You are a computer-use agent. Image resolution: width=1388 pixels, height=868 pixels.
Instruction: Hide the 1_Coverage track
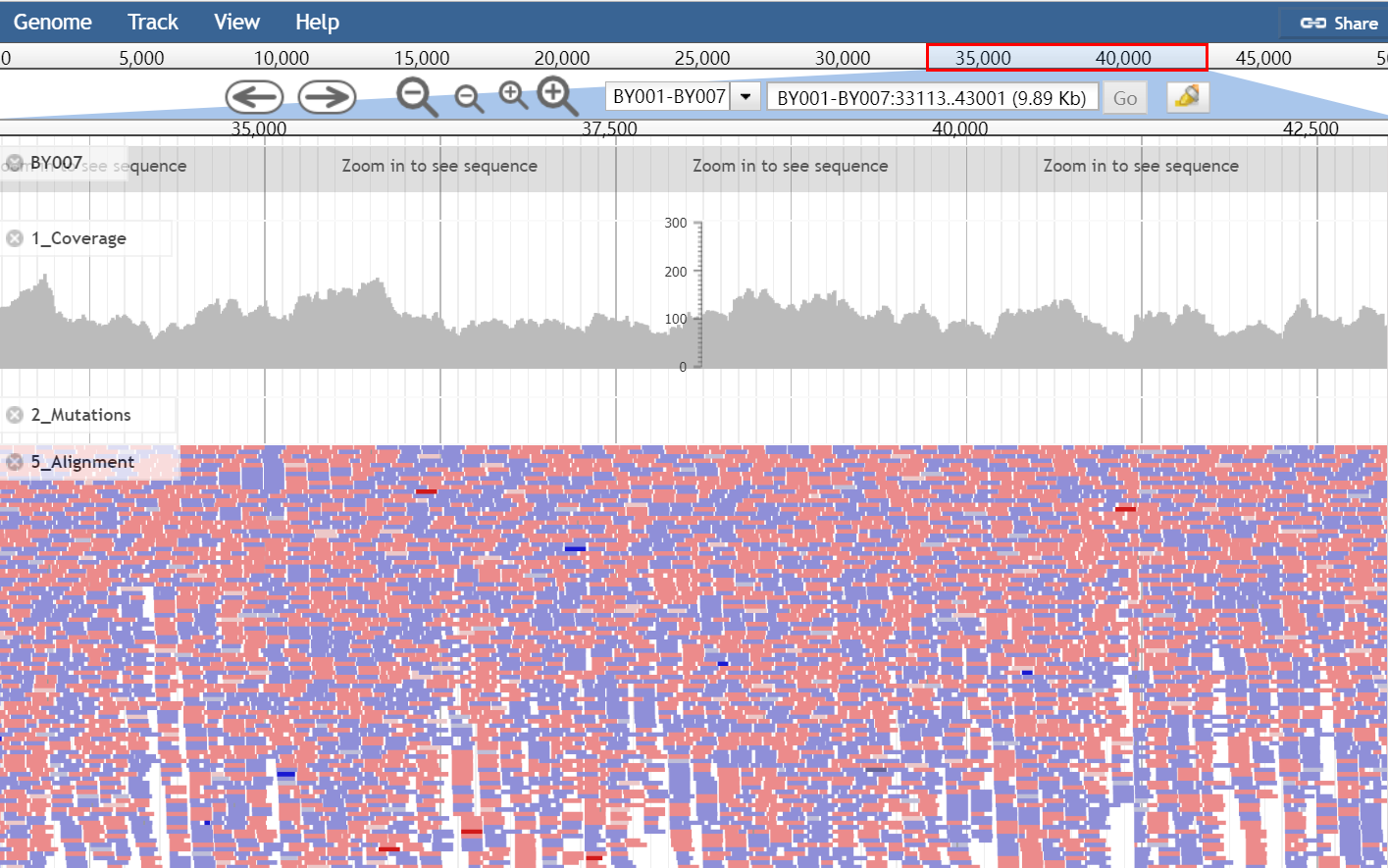pos(15,236)
